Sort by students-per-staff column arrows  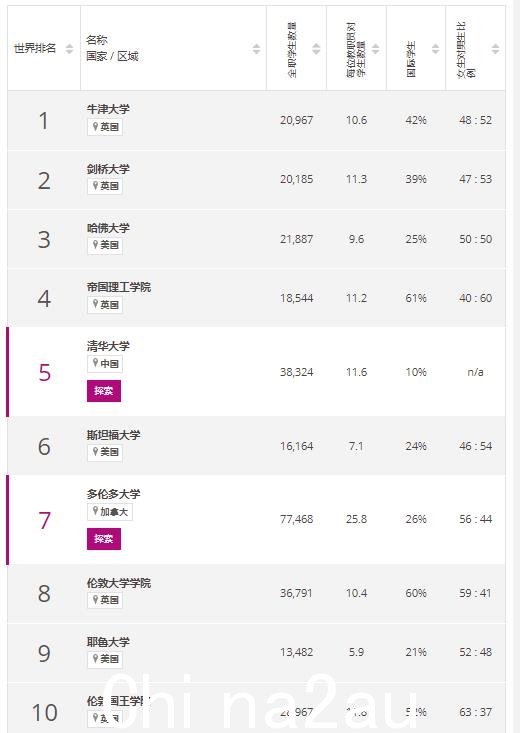(376, 49)
